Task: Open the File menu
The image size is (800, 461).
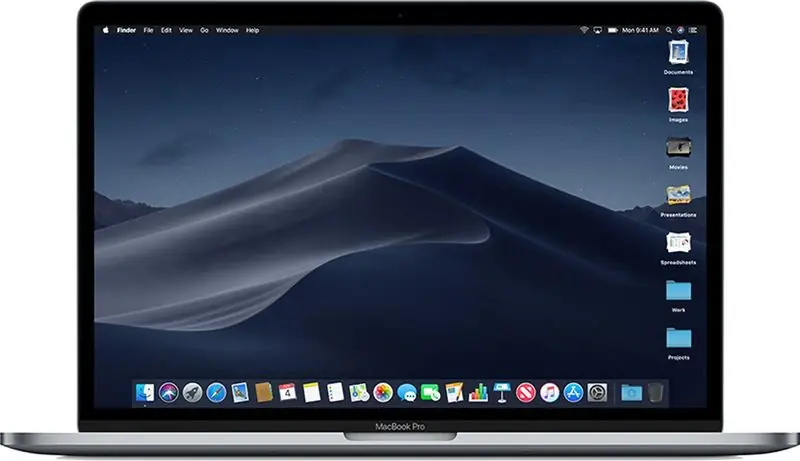Action: pyautogui.click(x=148, y=30)
